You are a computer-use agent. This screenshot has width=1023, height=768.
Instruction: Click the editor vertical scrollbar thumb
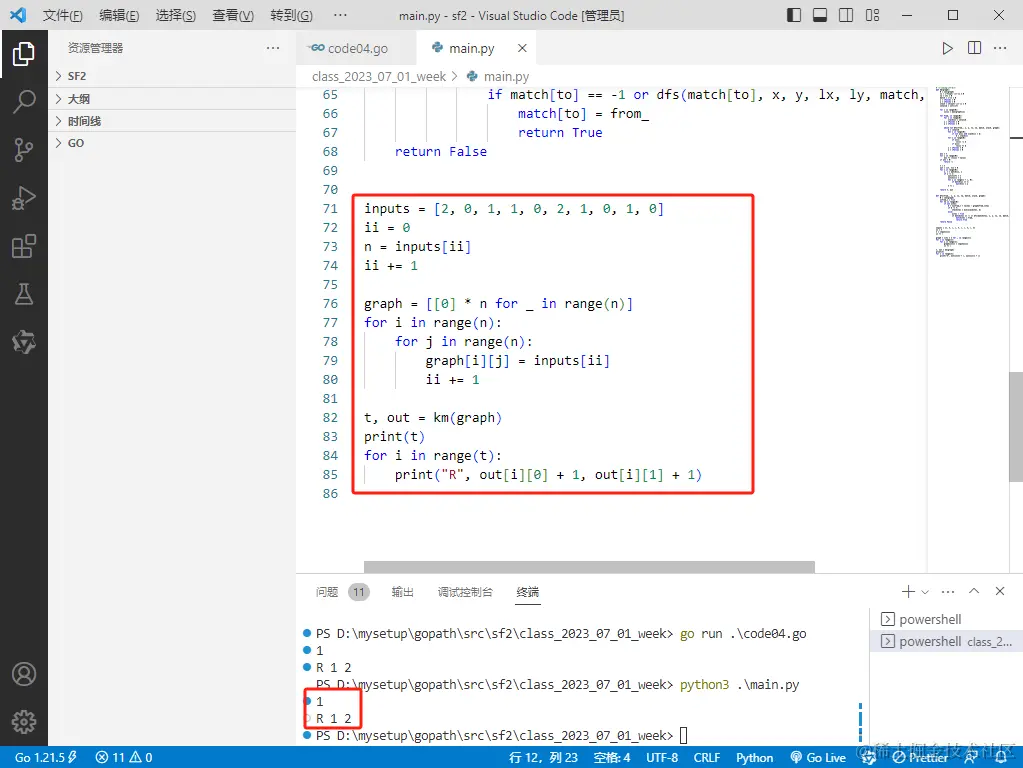click(1016, 427)
